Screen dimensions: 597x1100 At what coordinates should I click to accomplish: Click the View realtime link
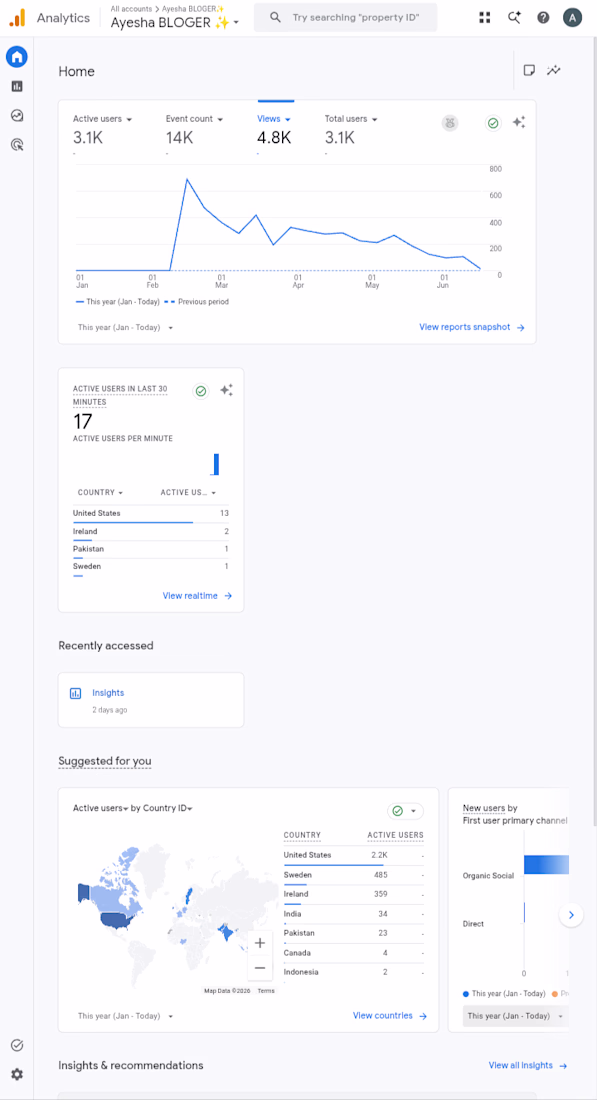click(x=197, y=596)
